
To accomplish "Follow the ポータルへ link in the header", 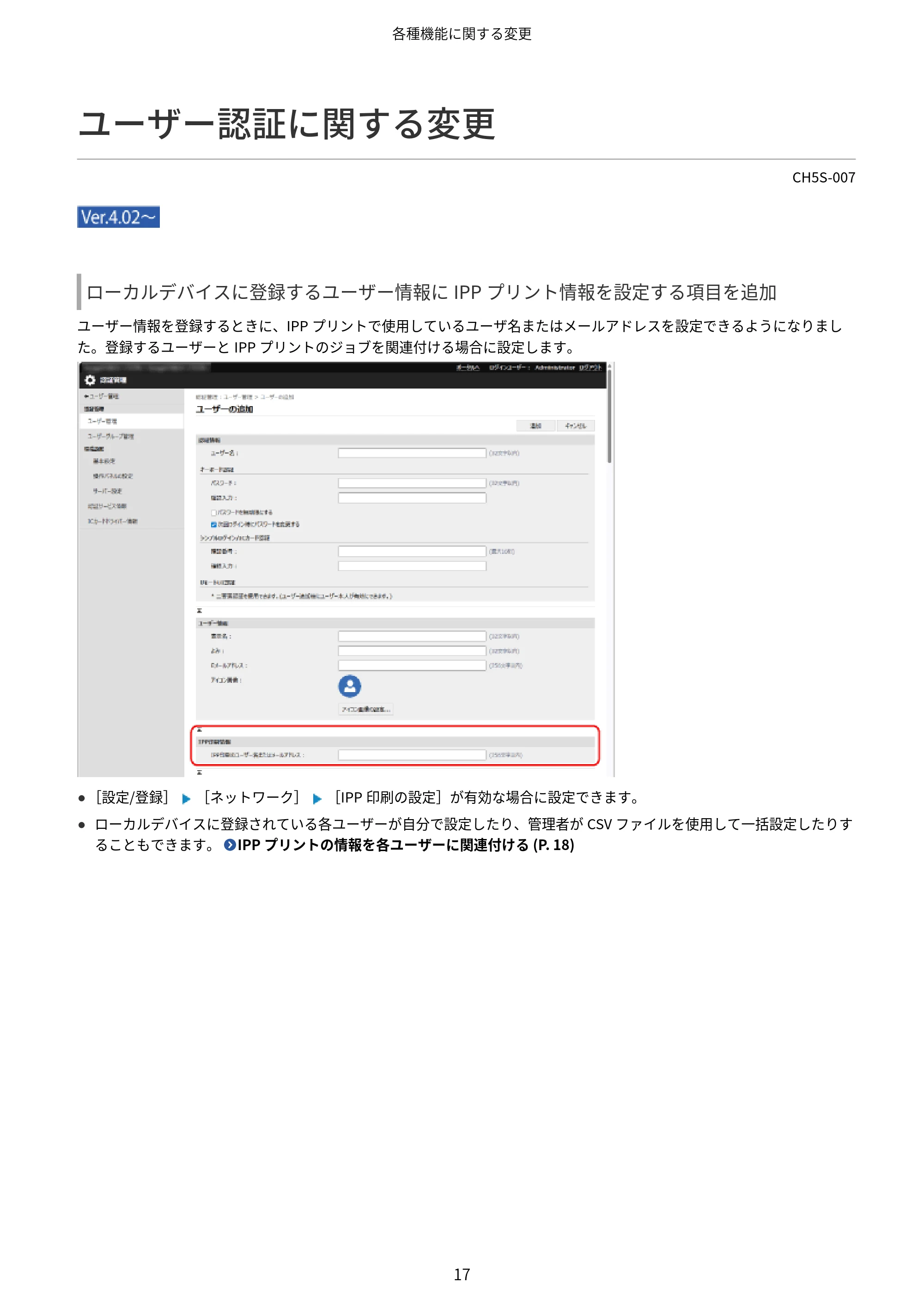I will pyautogui.click(x=468, y=368).
